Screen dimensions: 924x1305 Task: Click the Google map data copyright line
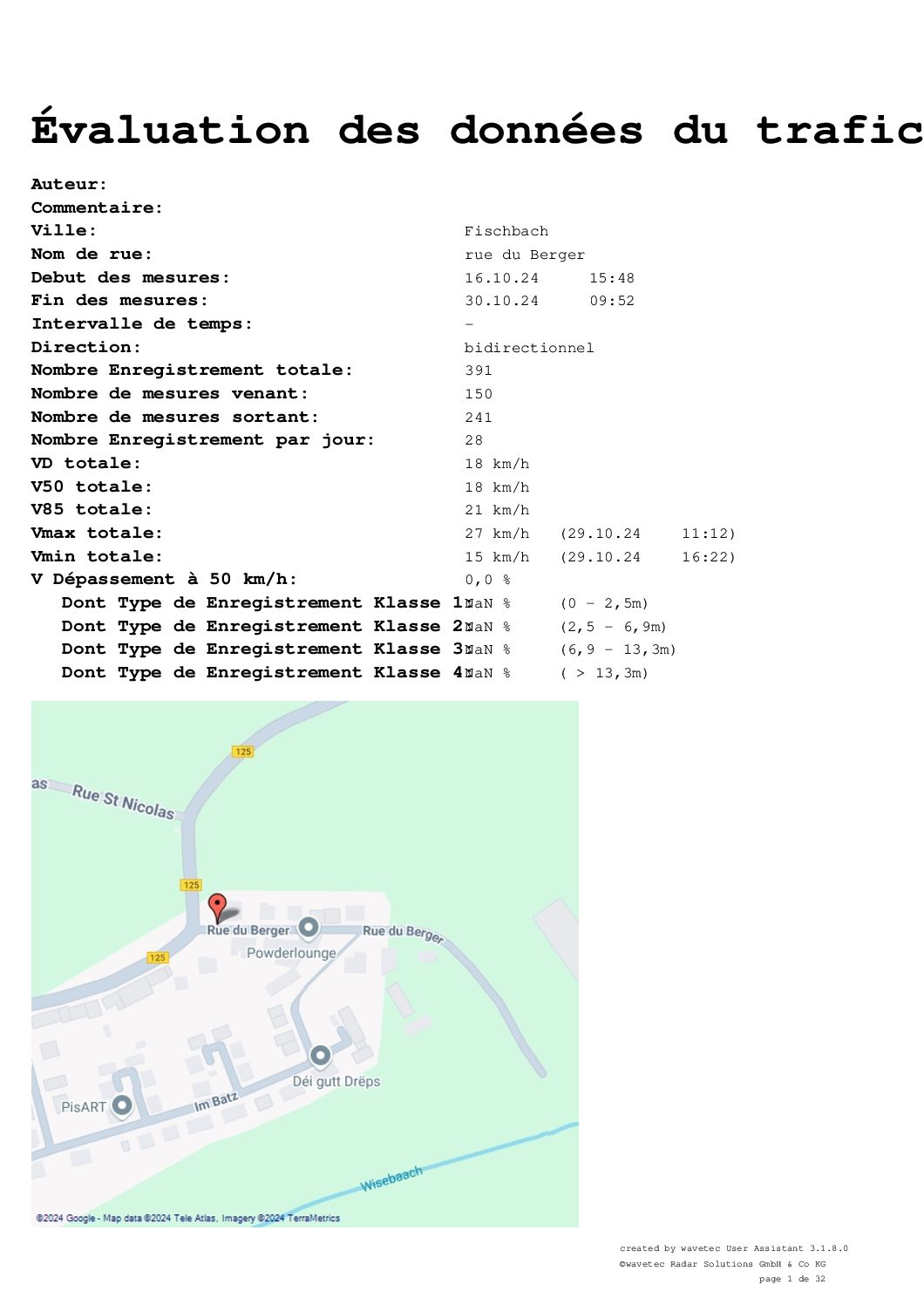187,1218
